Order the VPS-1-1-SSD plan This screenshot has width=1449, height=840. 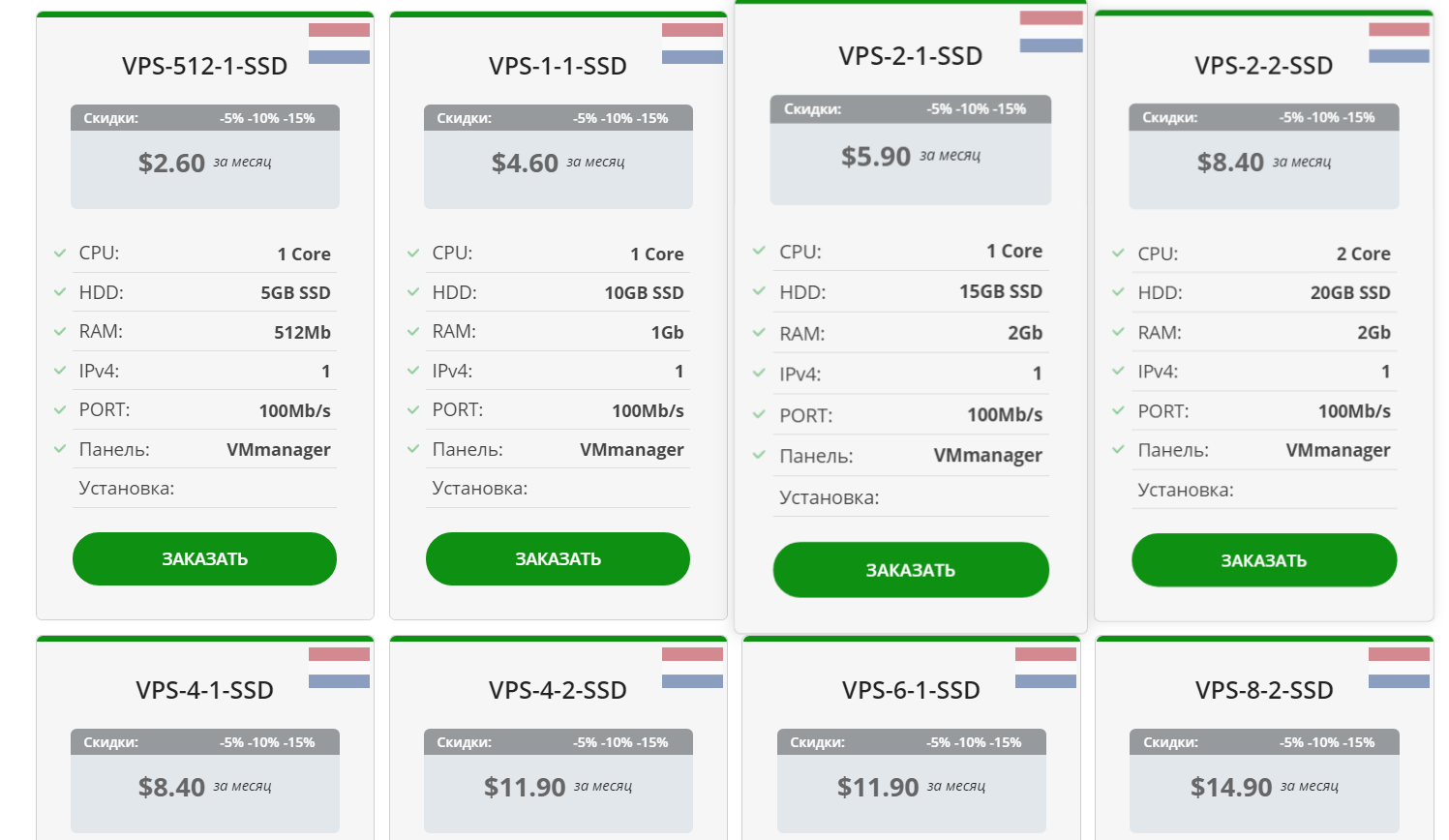558,559
